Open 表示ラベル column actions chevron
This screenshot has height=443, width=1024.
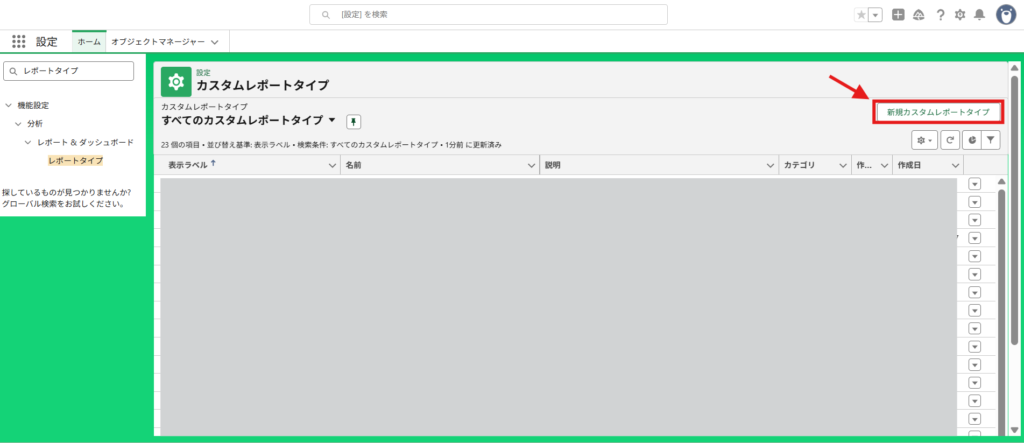[x=332, y=166]
